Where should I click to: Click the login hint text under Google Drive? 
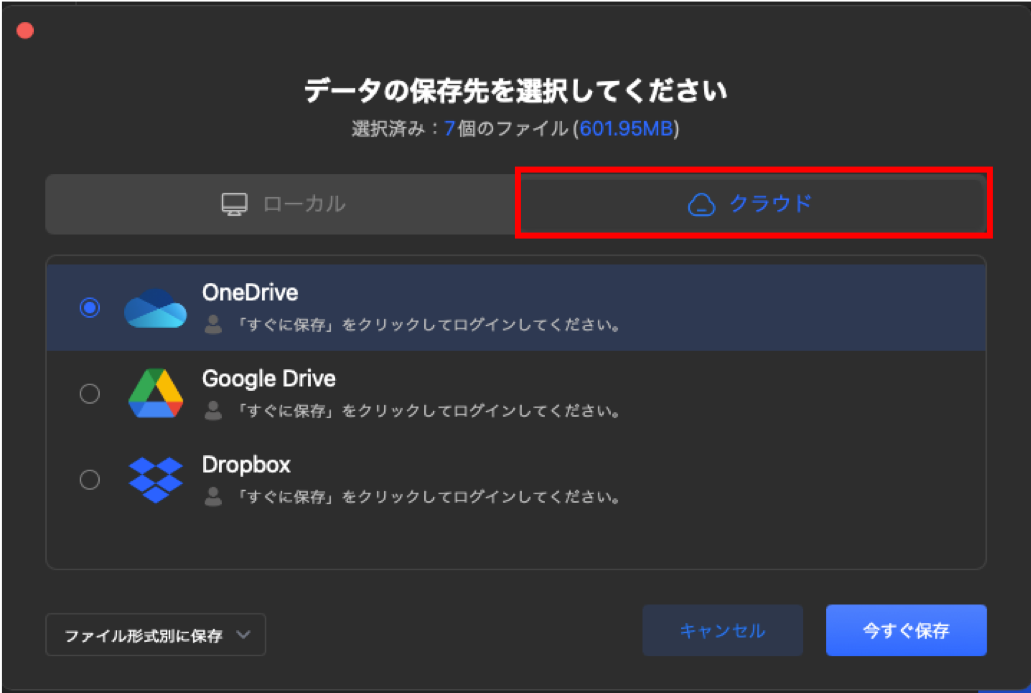(427, 411)
